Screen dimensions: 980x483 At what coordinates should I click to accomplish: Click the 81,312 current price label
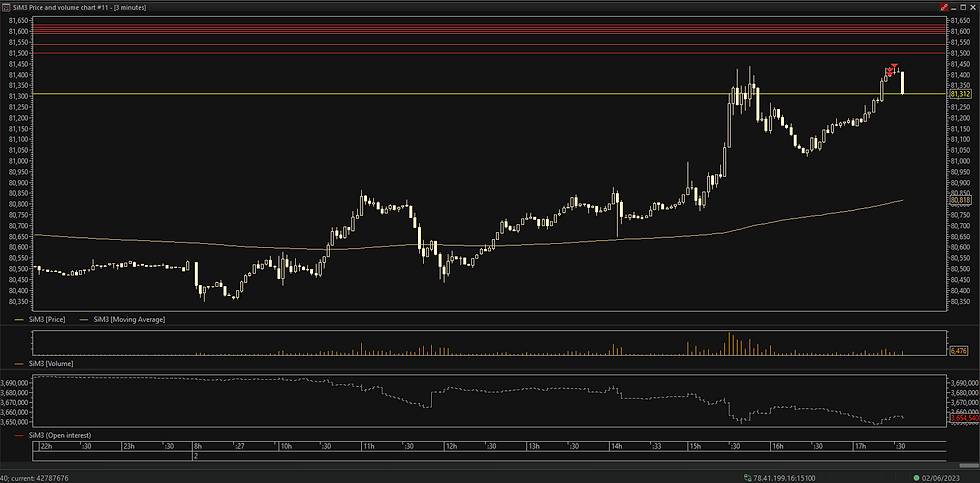click(x=960, y=94)
